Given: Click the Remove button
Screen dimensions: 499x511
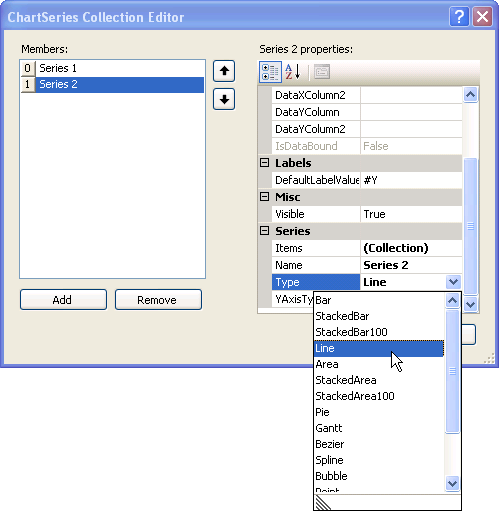Looking at the screenshot, I should [x=158, y=300].
